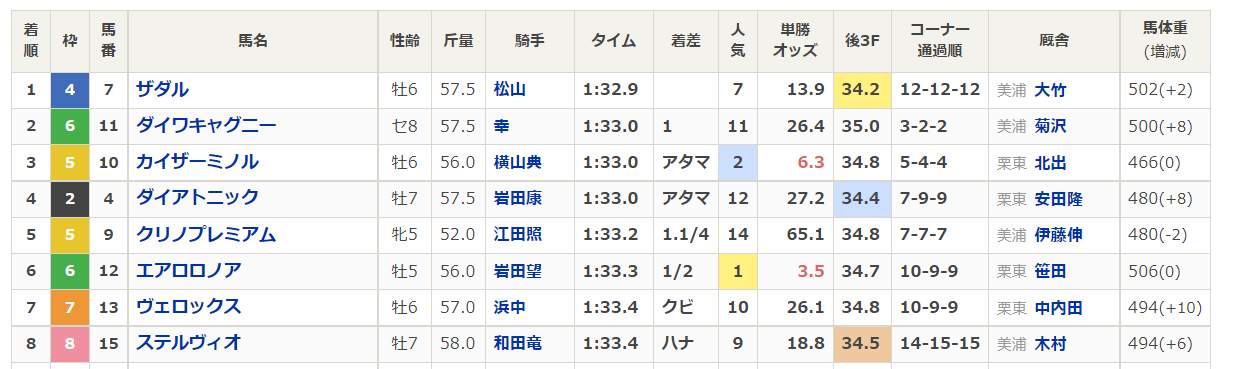The image size is (1236, 369).
Task: Click jockey link 横山典
Action: click(x=517, y=162)
